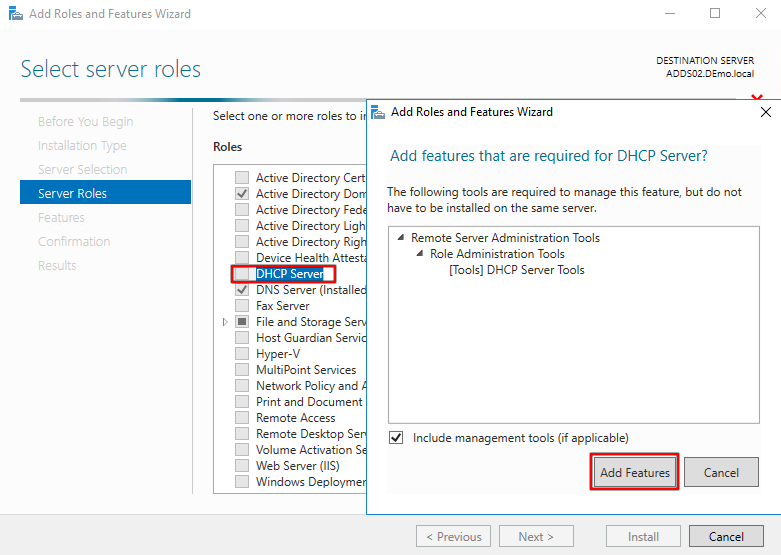Select Role Administration Tools label
781x555 pixels.
click(x=497, y=254)
